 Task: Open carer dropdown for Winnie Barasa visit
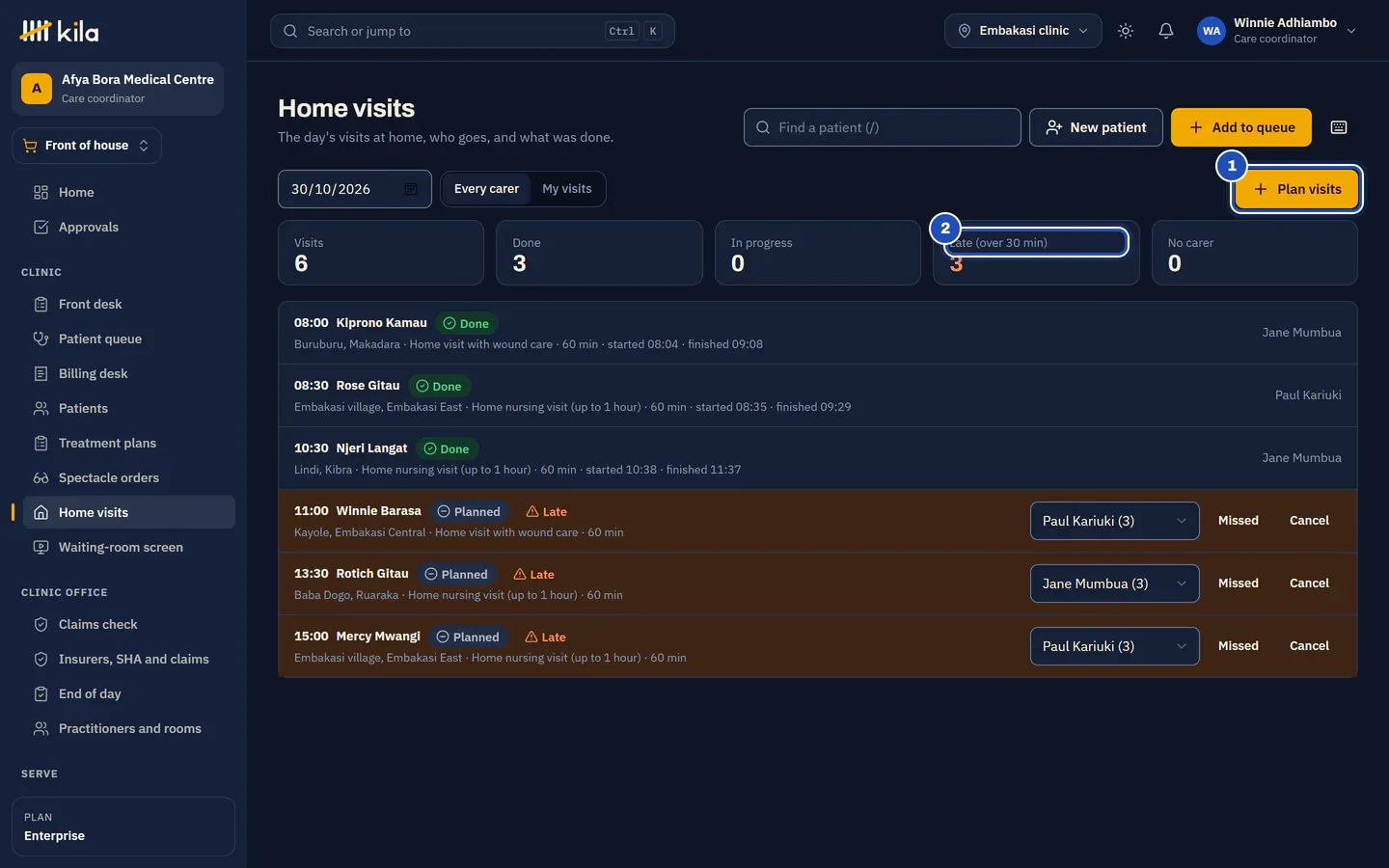pyautogui.click(x=1114, y=521)
